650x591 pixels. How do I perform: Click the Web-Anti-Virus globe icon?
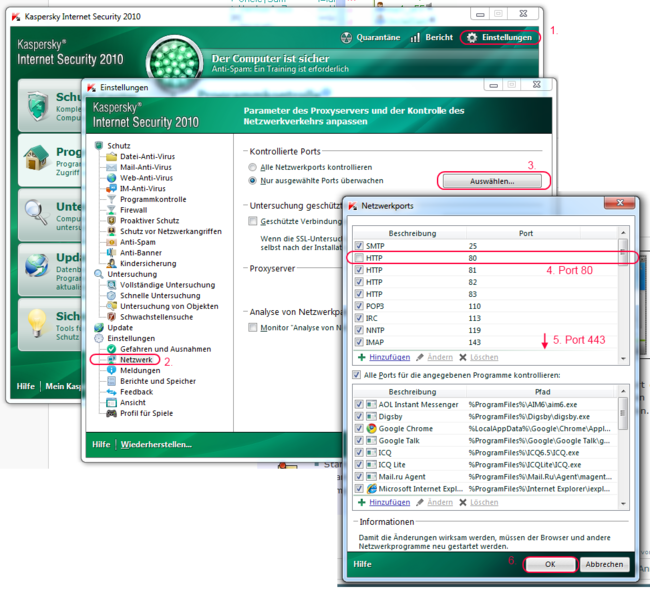111,178
